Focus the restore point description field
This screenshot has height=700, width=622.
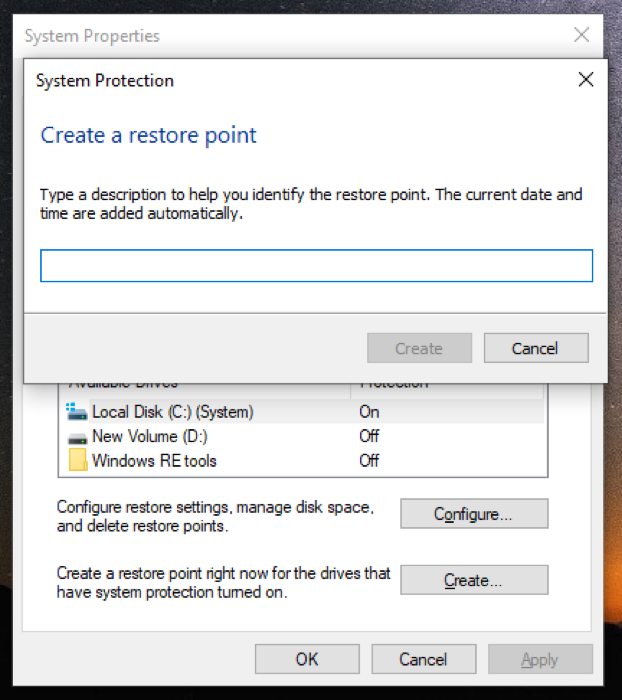316,266
